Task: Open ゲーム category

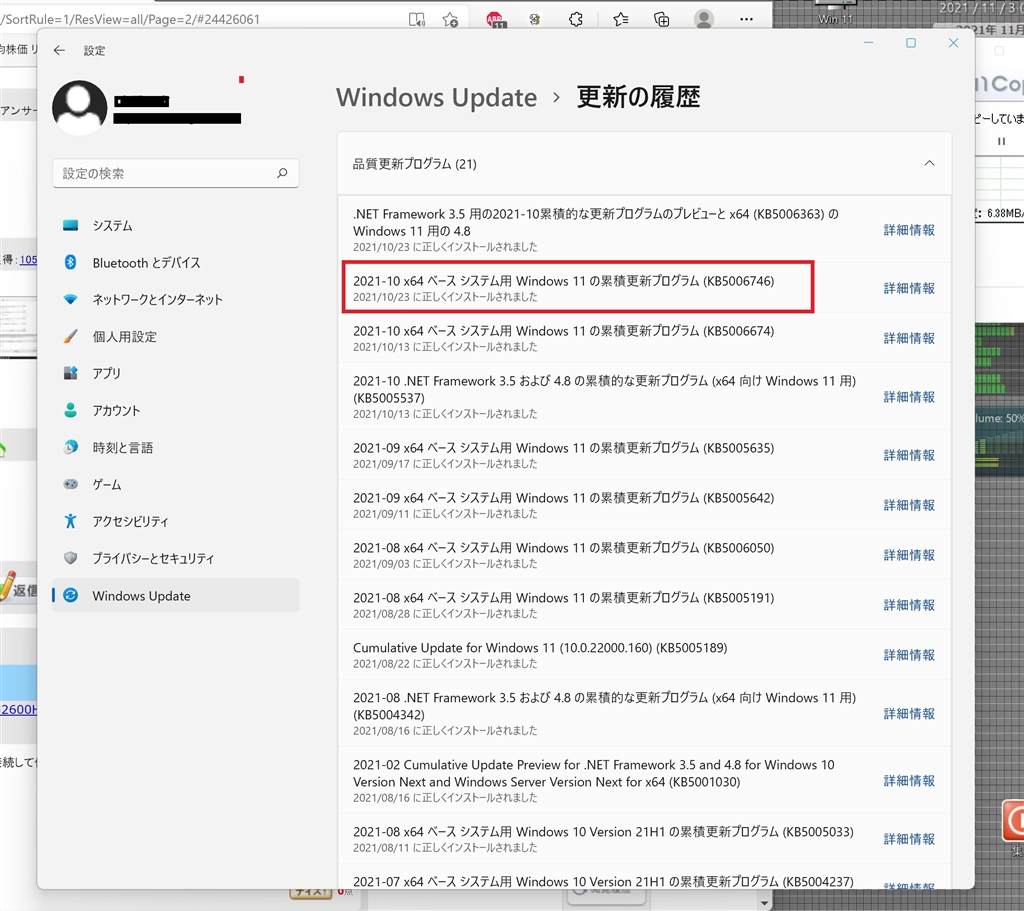Action: pyautogui.click(x=176, y=485)
